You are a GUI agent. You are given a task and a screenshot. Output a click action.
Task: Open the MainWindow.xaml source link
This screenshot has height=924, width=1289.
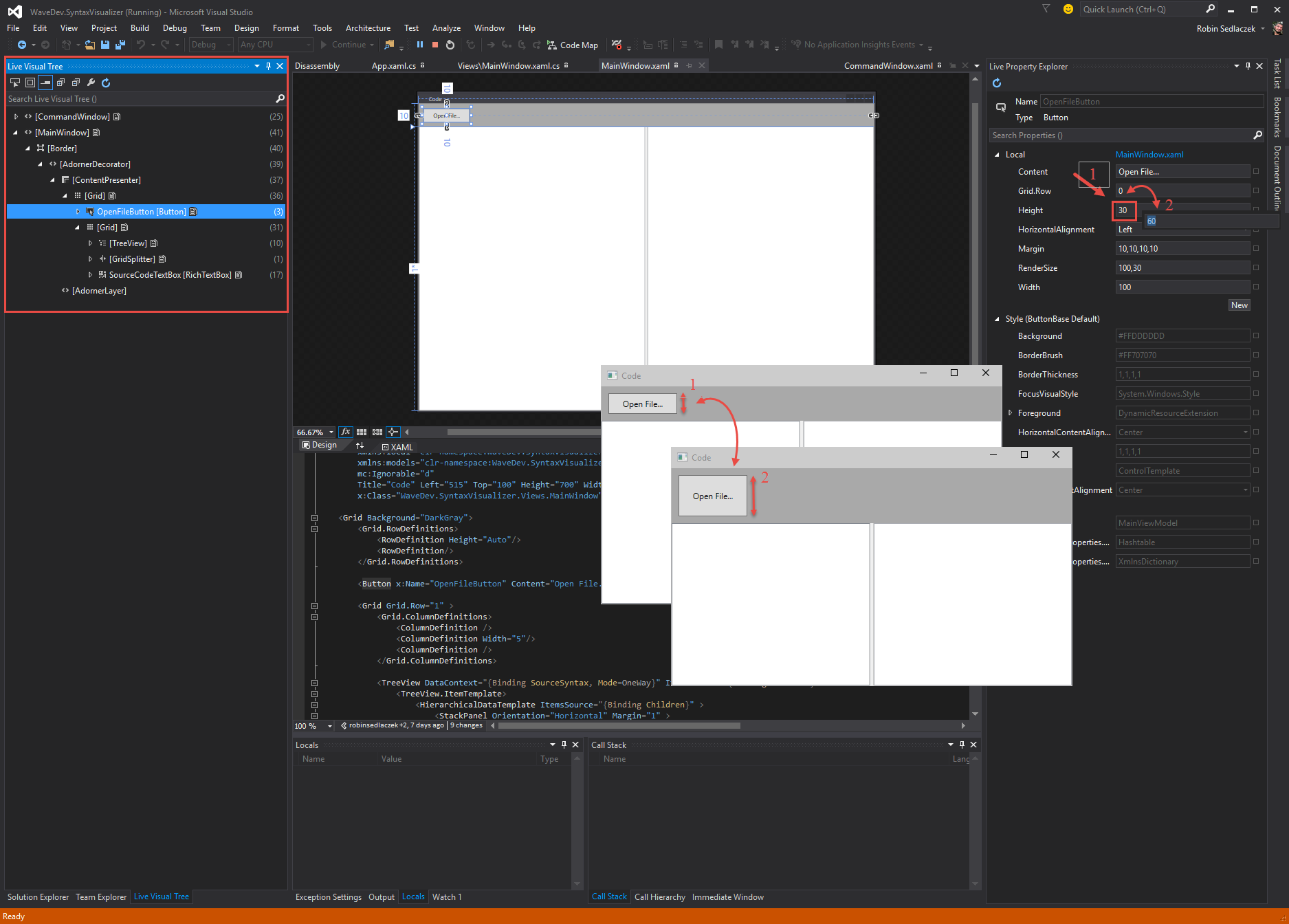click(x=1149, y=155)
